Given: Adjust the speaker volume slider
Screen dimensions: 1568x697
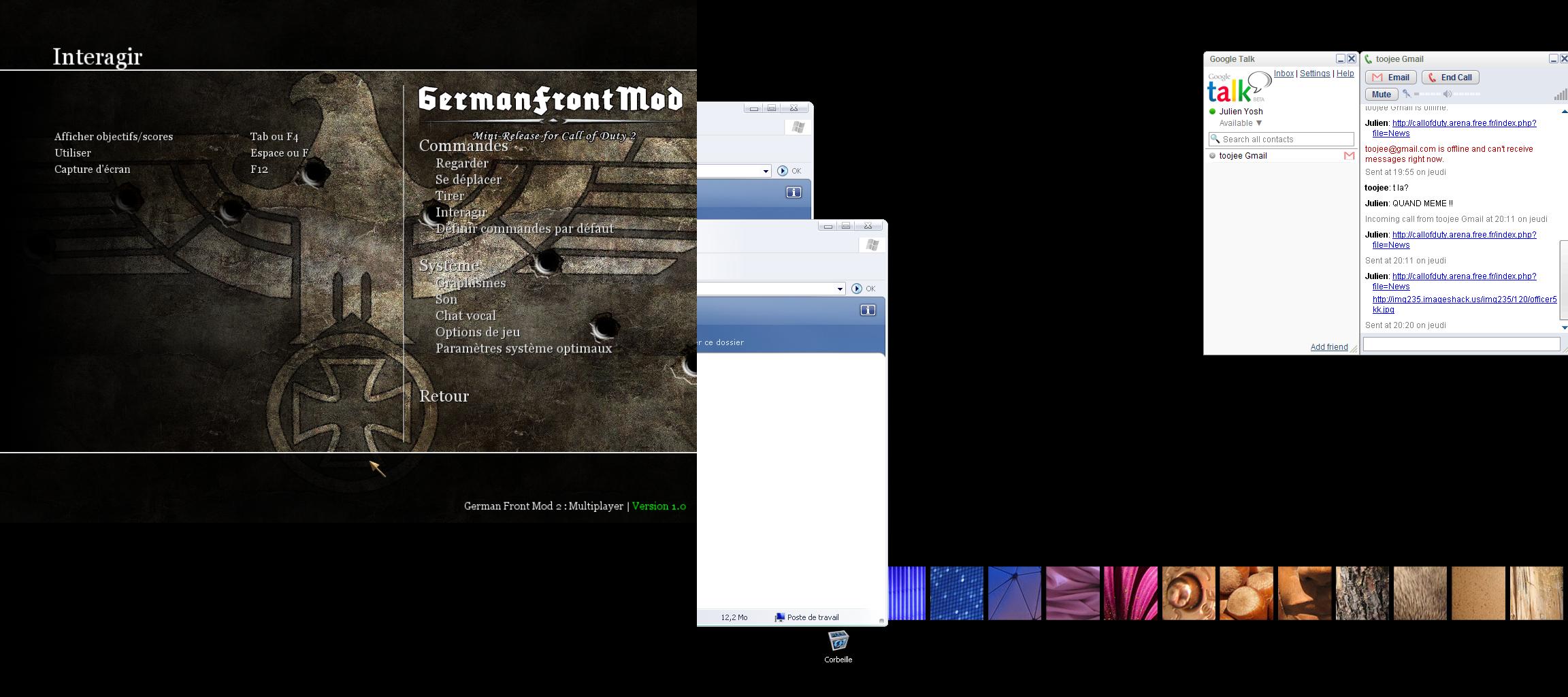Looking at the screenshot, I should 1467,94.
